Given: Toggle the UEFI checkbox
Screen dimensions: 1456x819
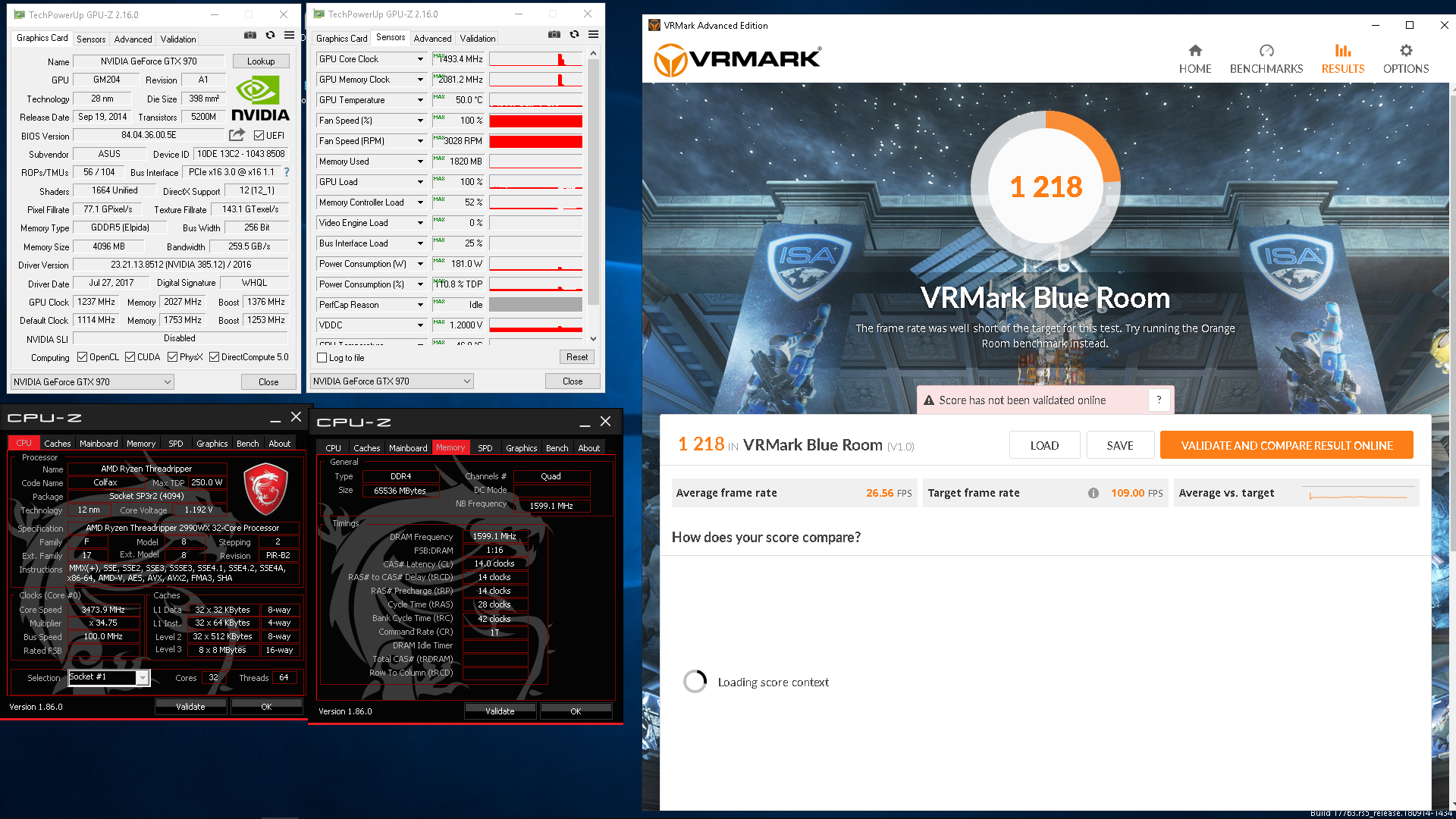Looking at the screenshot, I should tap(259, 136).
